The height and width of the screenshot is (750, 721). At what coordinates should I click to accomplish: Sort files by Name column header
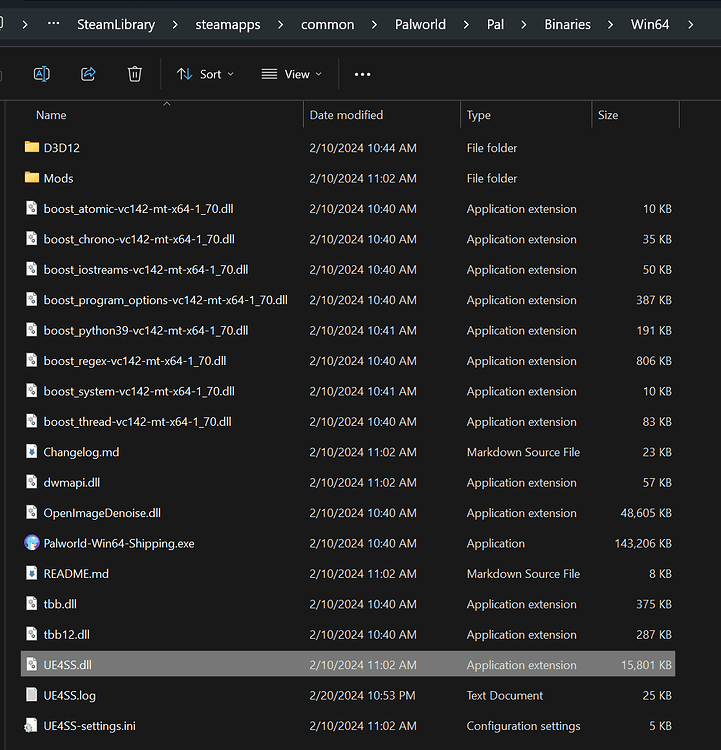coord(51,116)
